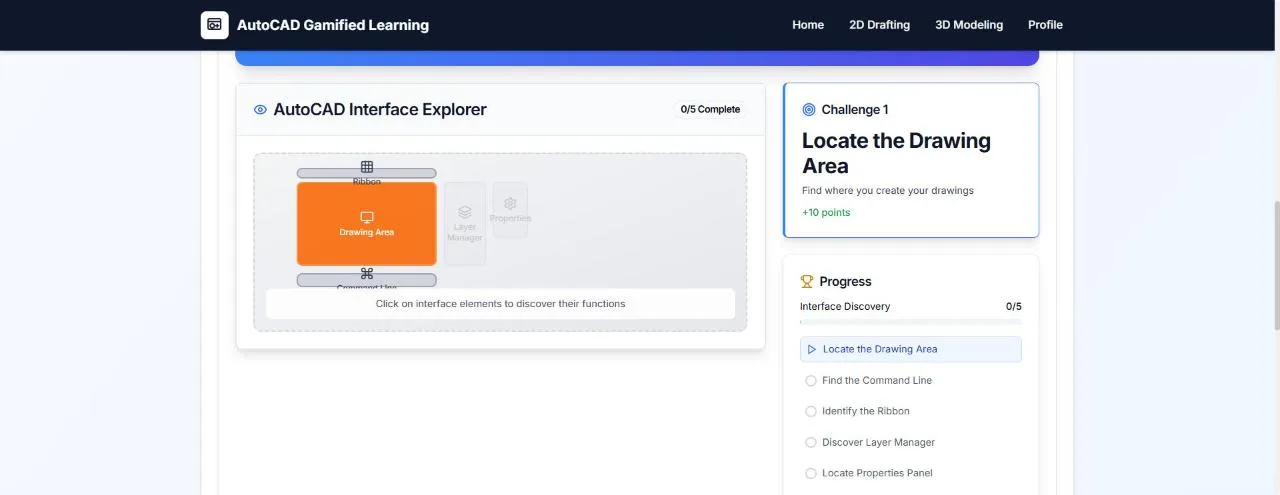Click the Interface Discovery 0/5 counter

coord(1014,307)
